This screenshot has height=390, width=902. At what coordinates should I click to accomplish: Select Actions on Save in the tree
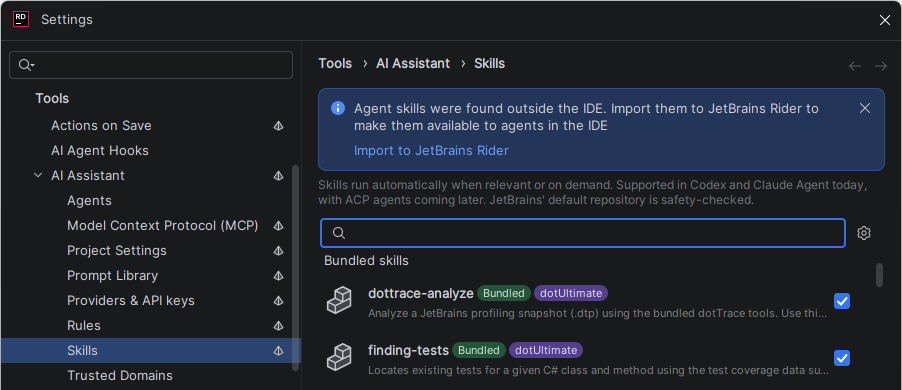click(x=101, y=125)
